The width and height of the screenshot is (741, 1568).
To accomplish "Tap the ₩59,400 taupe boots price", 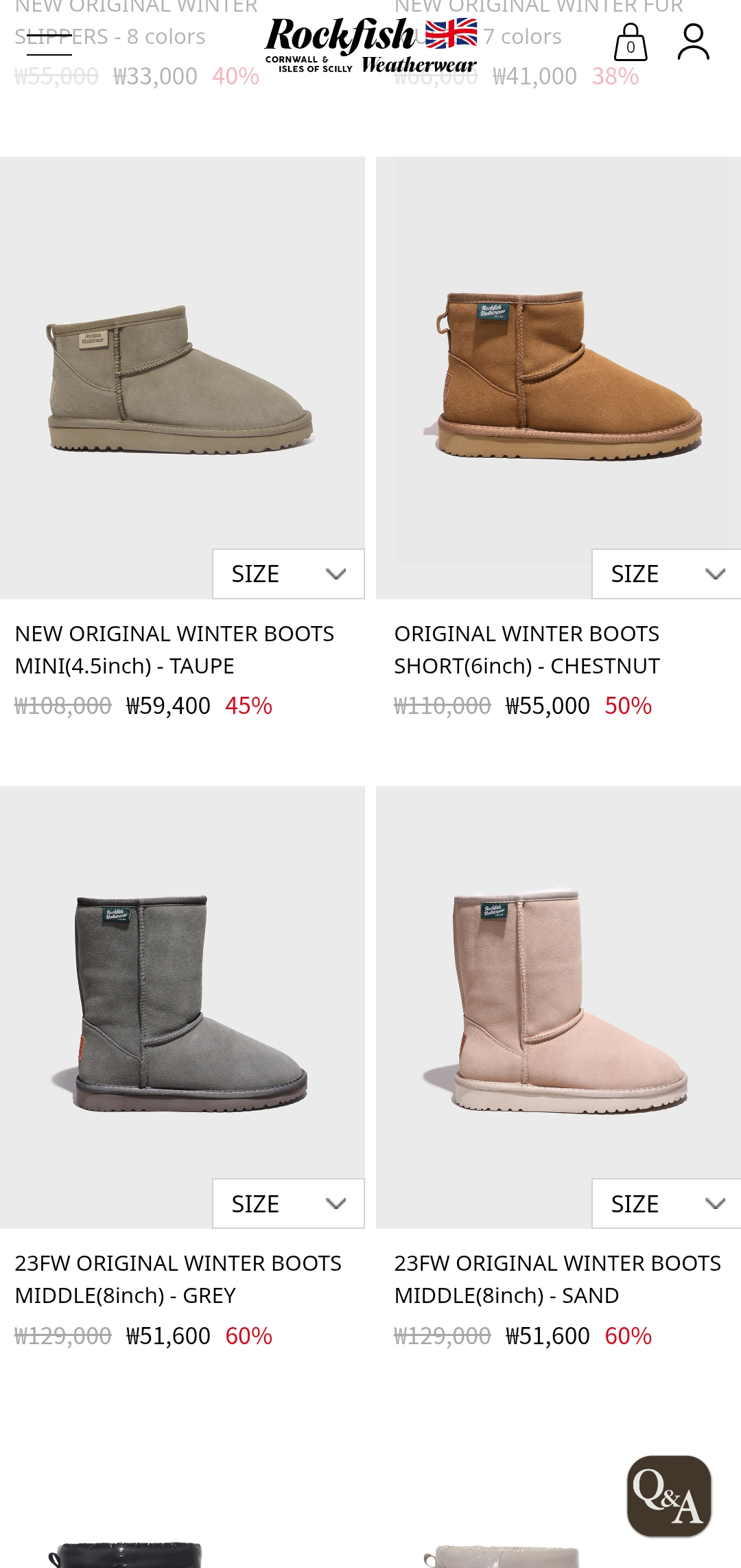I will 168,706.
